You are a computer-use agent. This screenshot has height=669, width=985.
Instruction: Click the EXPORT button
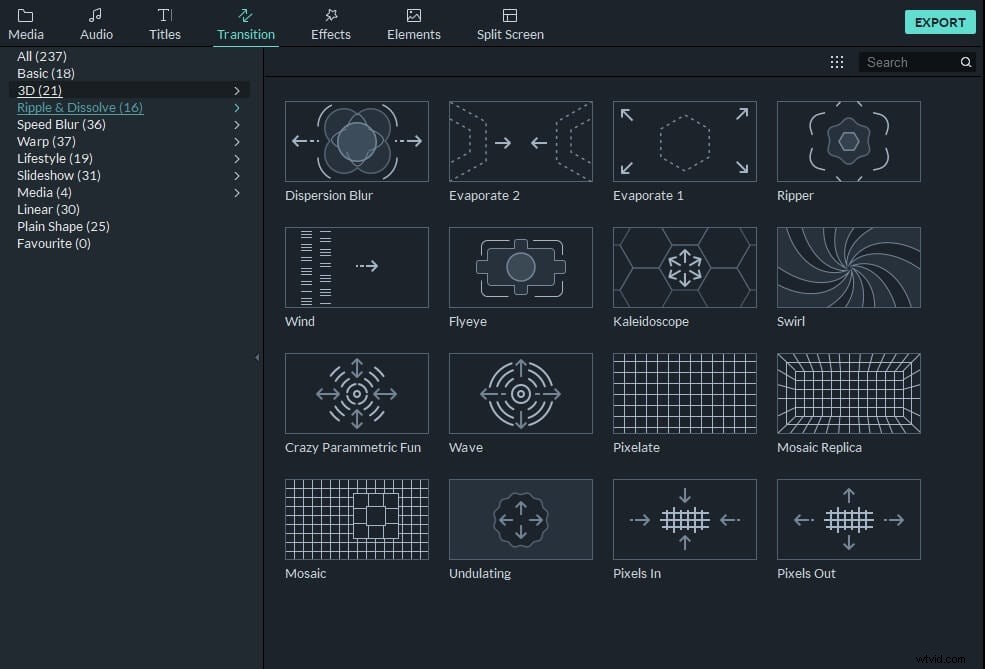pos(939,21)
